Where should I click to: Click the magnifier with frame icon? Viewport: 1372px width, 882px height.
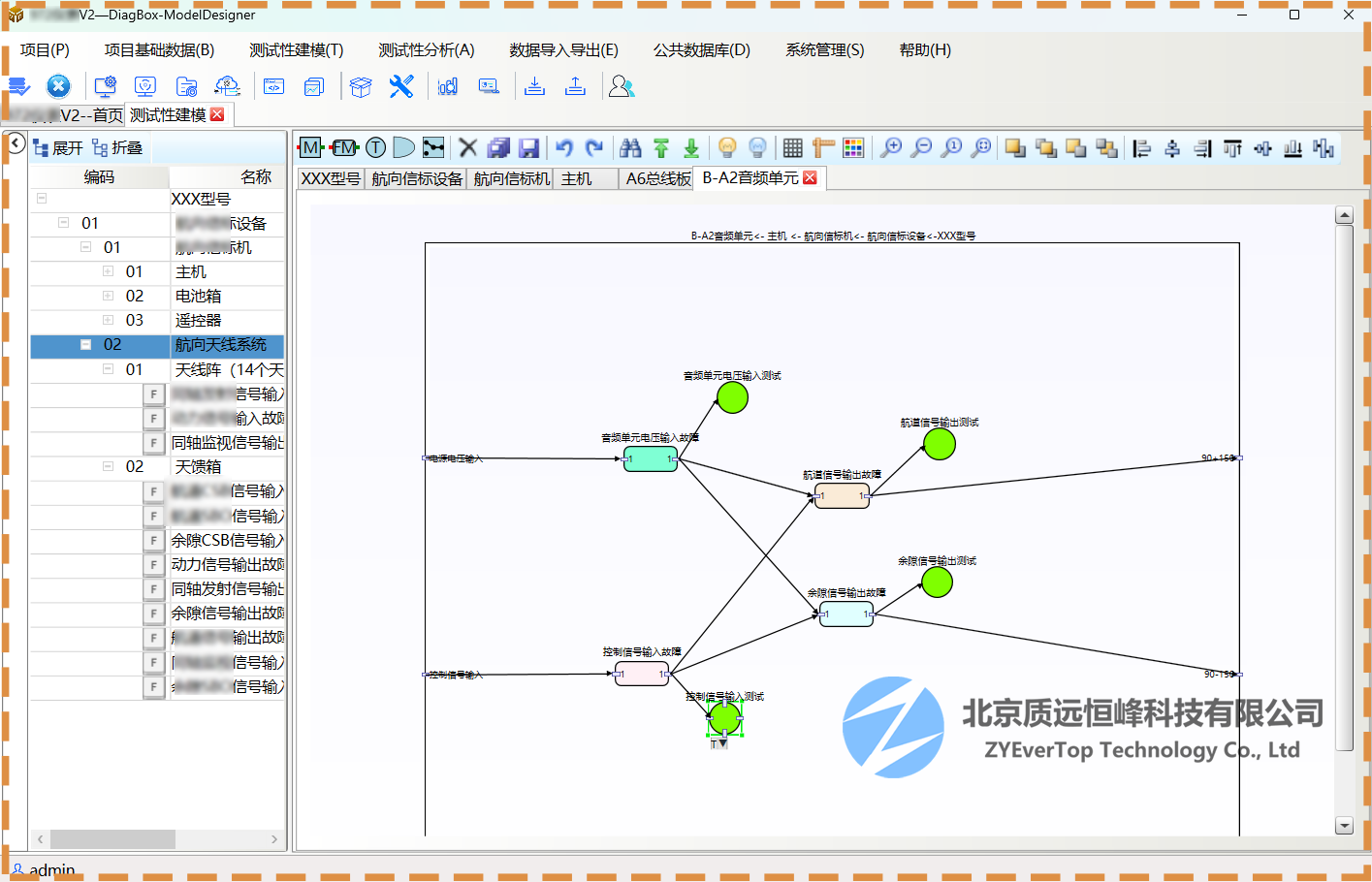point(981,147)
